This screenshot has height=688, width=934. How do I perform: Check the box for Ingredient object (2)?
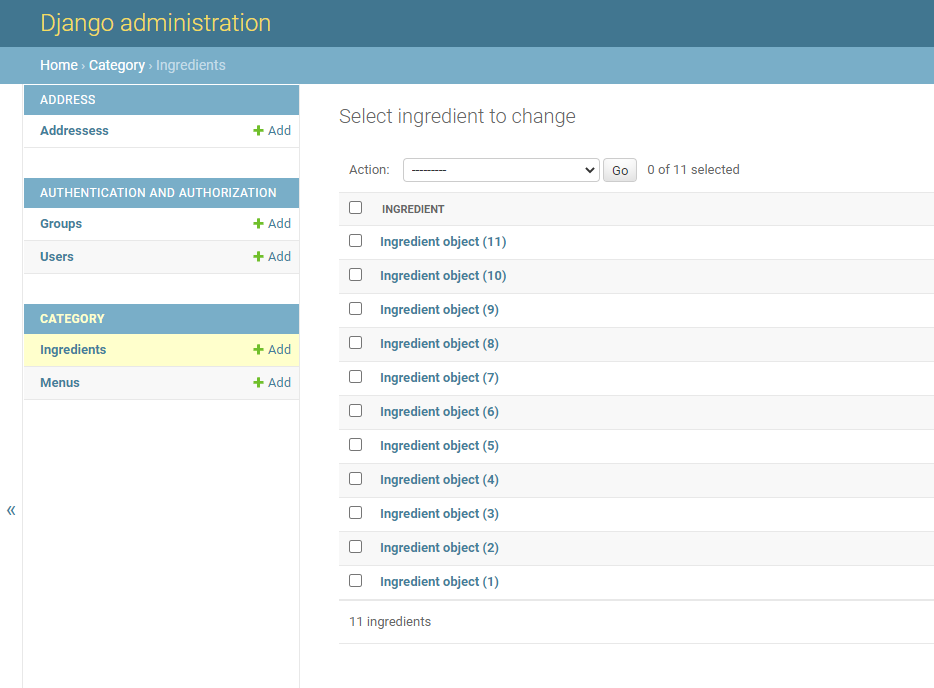tap(356, 546)
